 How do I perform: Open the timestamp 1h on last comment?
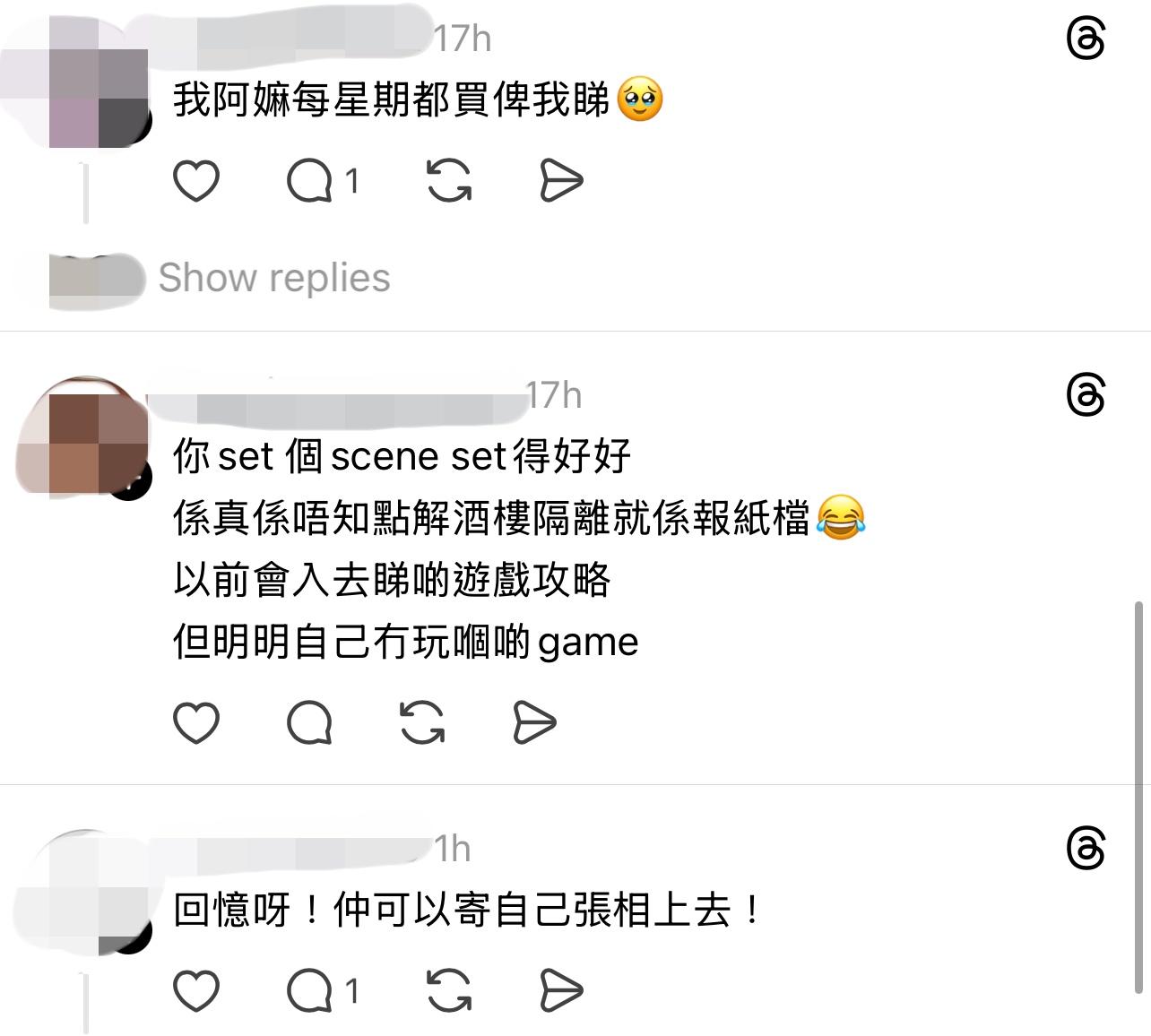tap(453, 849)
